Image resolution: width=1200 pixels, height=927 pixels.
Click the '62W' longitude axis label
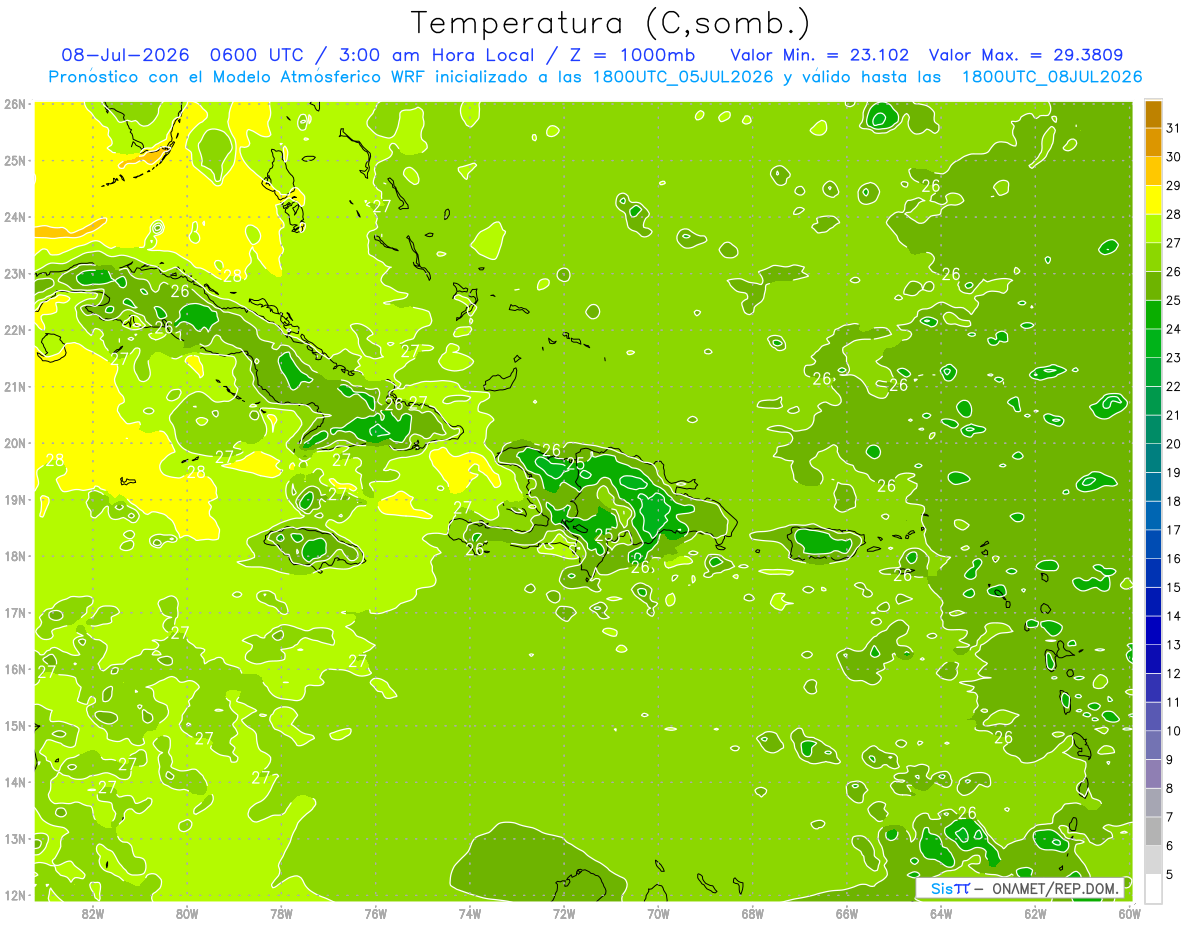click(x=1036, y=914)
